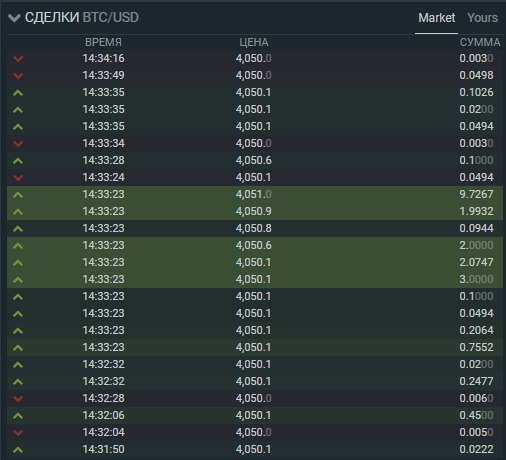This screenshot has height=460, width=506.
Task: Switch to the Yours tab
Action: [482, 18]
